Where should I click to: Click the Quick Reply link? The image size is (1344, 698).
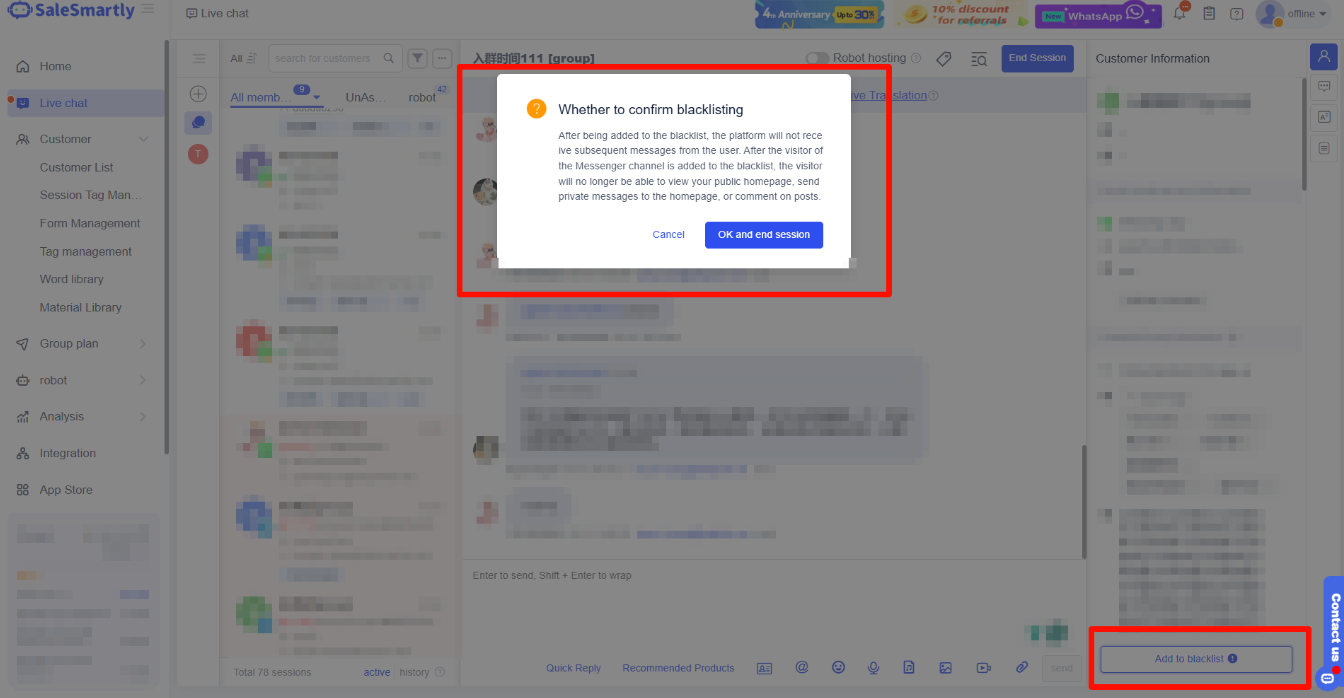573,668
